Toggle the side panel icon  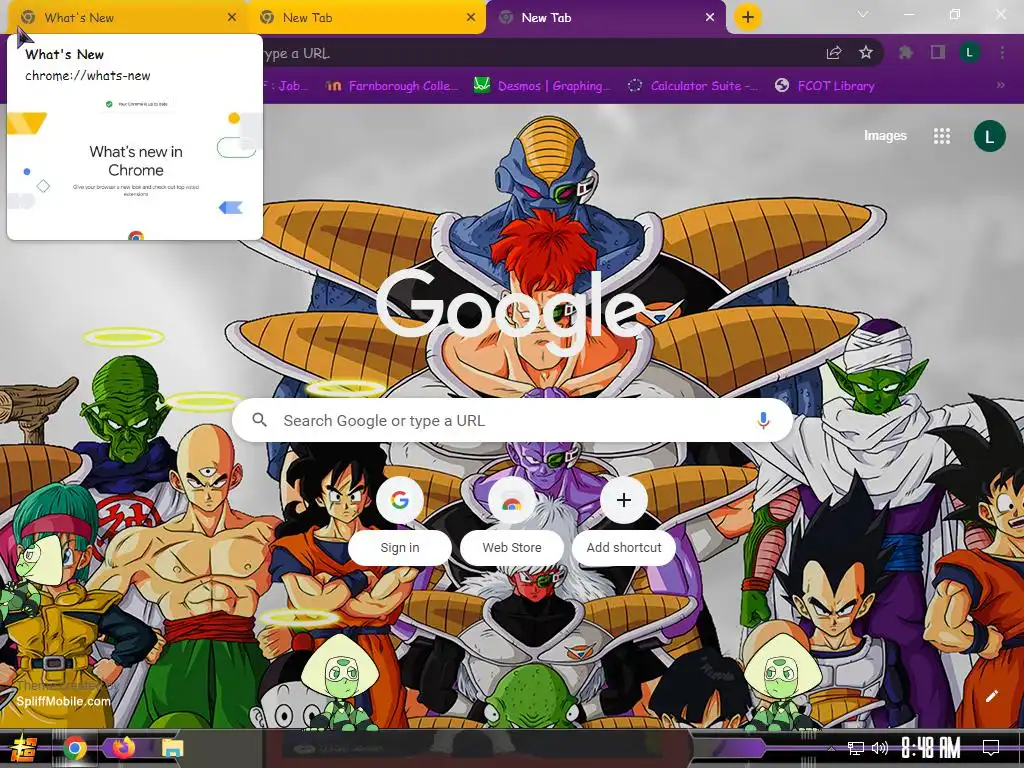pos(938,53)
